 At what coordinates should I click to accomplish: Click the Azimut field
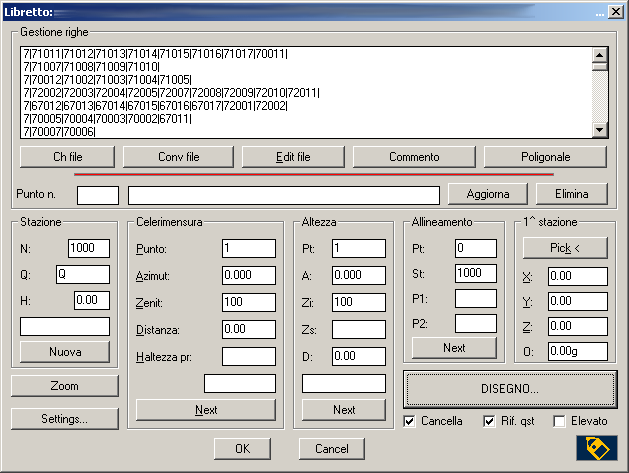[249, 276]
